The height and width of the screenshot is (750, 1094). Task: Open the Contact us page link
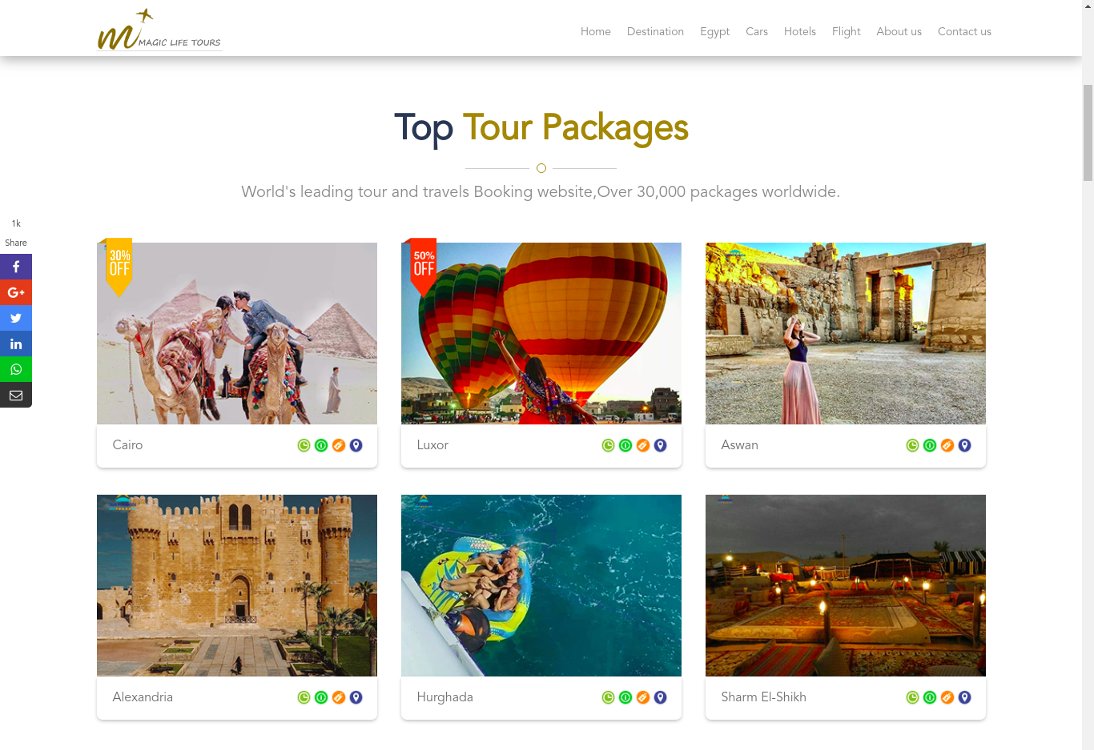coord(964,31)
